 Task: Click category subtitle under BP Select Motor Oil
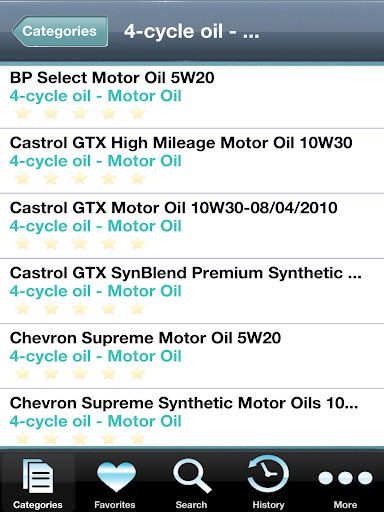pos(96,96)
